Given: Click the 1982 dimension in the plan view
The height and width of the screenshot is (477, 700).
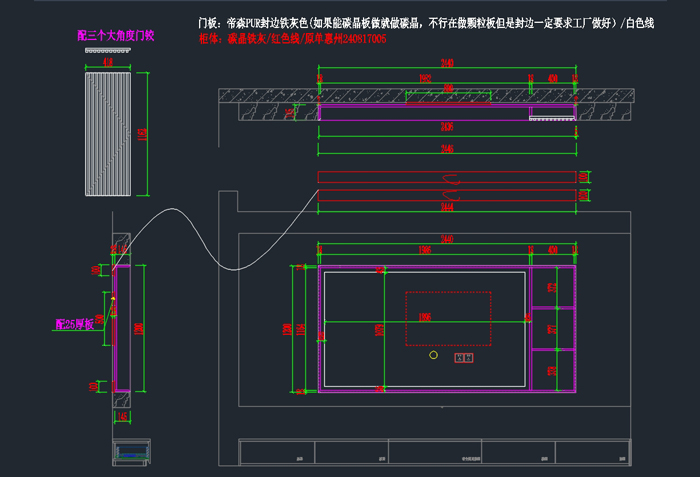Looking at the screenshot, I should pos(425,79).
